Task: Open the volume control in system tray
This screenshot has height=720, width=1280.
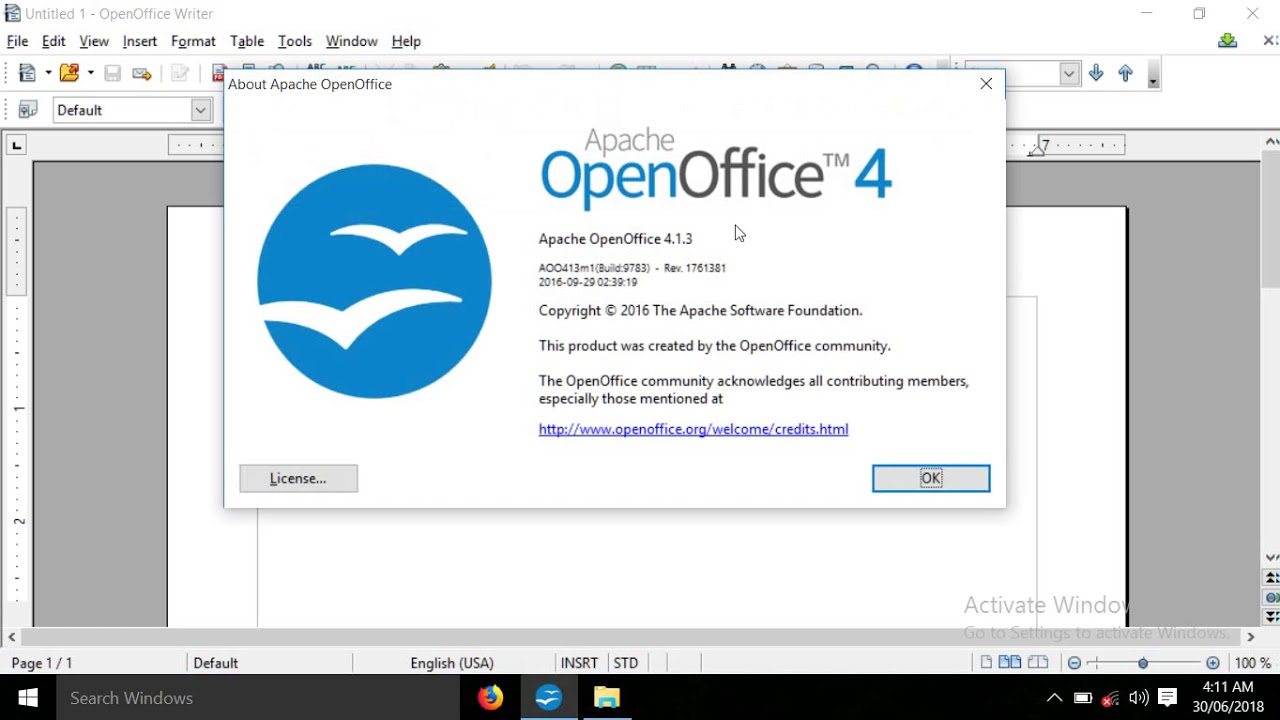Action: [x=1138, y=698]
